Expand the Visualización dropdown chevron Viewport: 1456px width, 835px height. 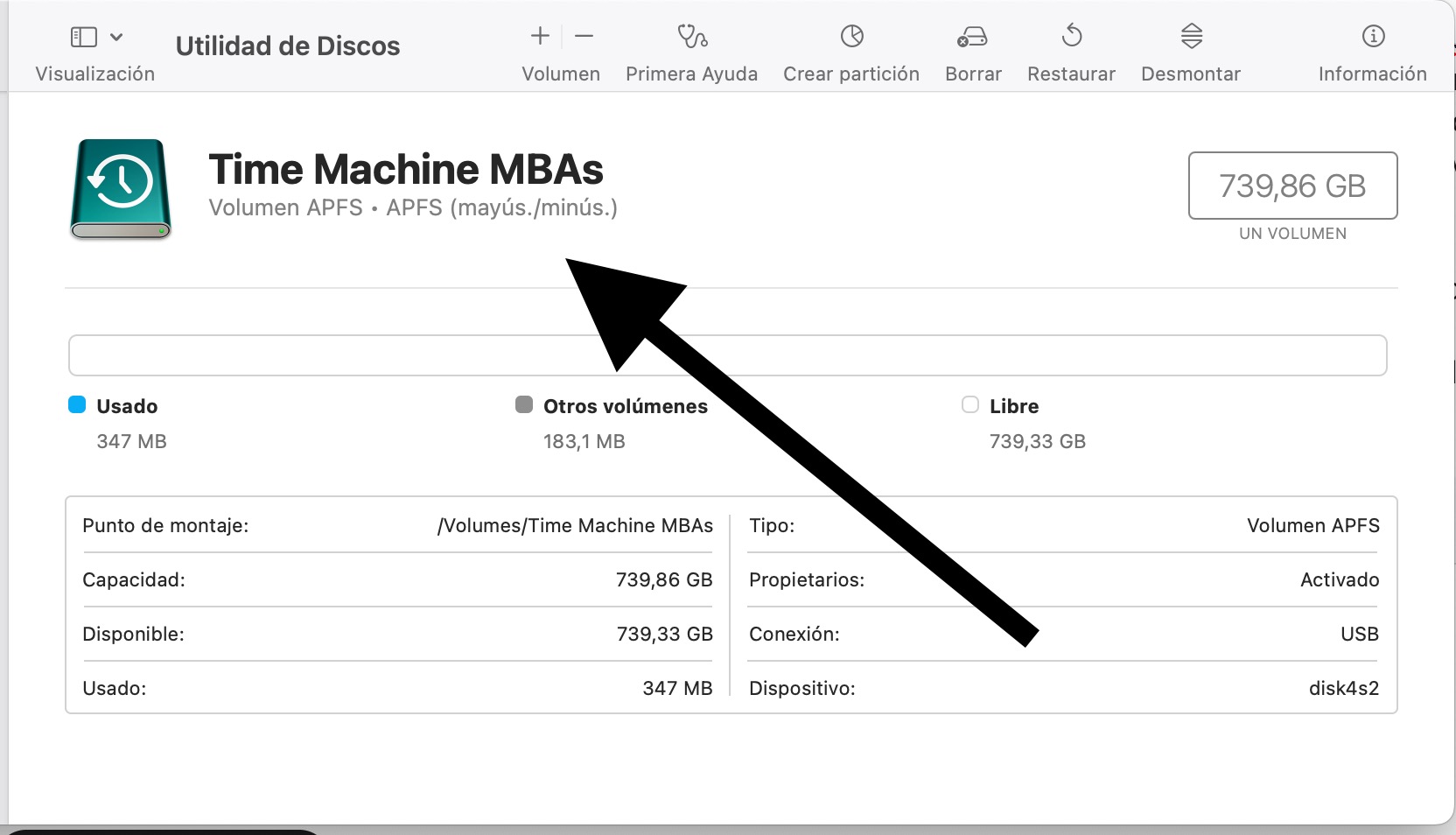point(116,37)
